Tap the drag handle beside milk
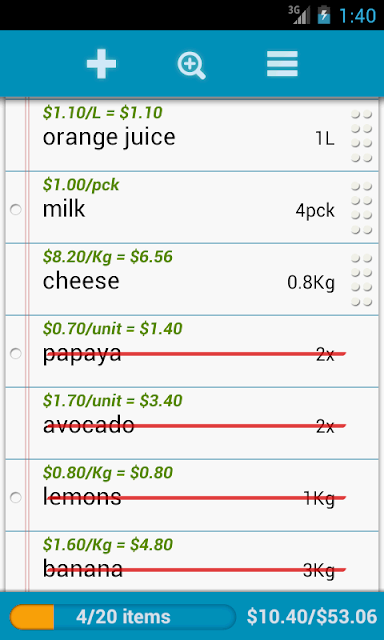Image resolution: width=384 pixels, height=640 pixels. 362,208
